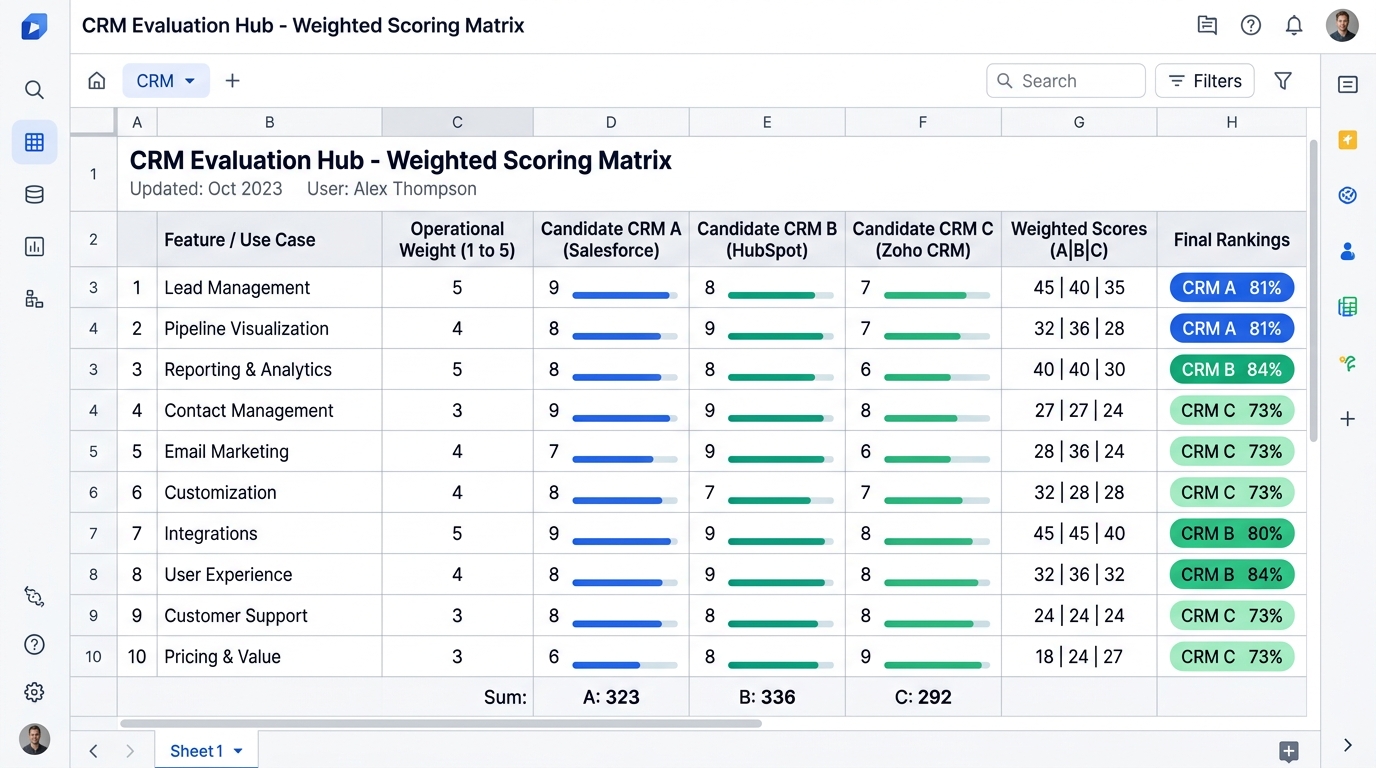
Task: Select the 45 | 40 | 35 weighted scores cell
Action: coord(1079,288)
